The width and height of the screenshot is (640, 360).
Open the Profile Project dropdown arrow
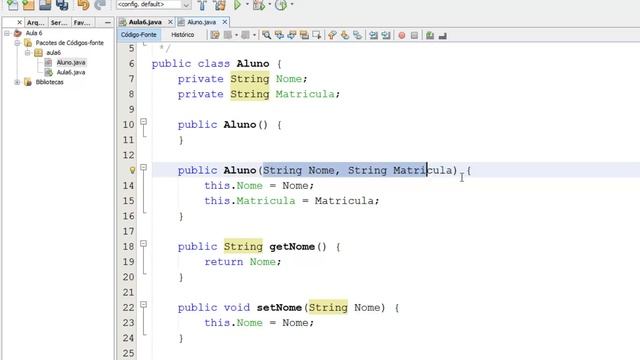click(291, 4)
